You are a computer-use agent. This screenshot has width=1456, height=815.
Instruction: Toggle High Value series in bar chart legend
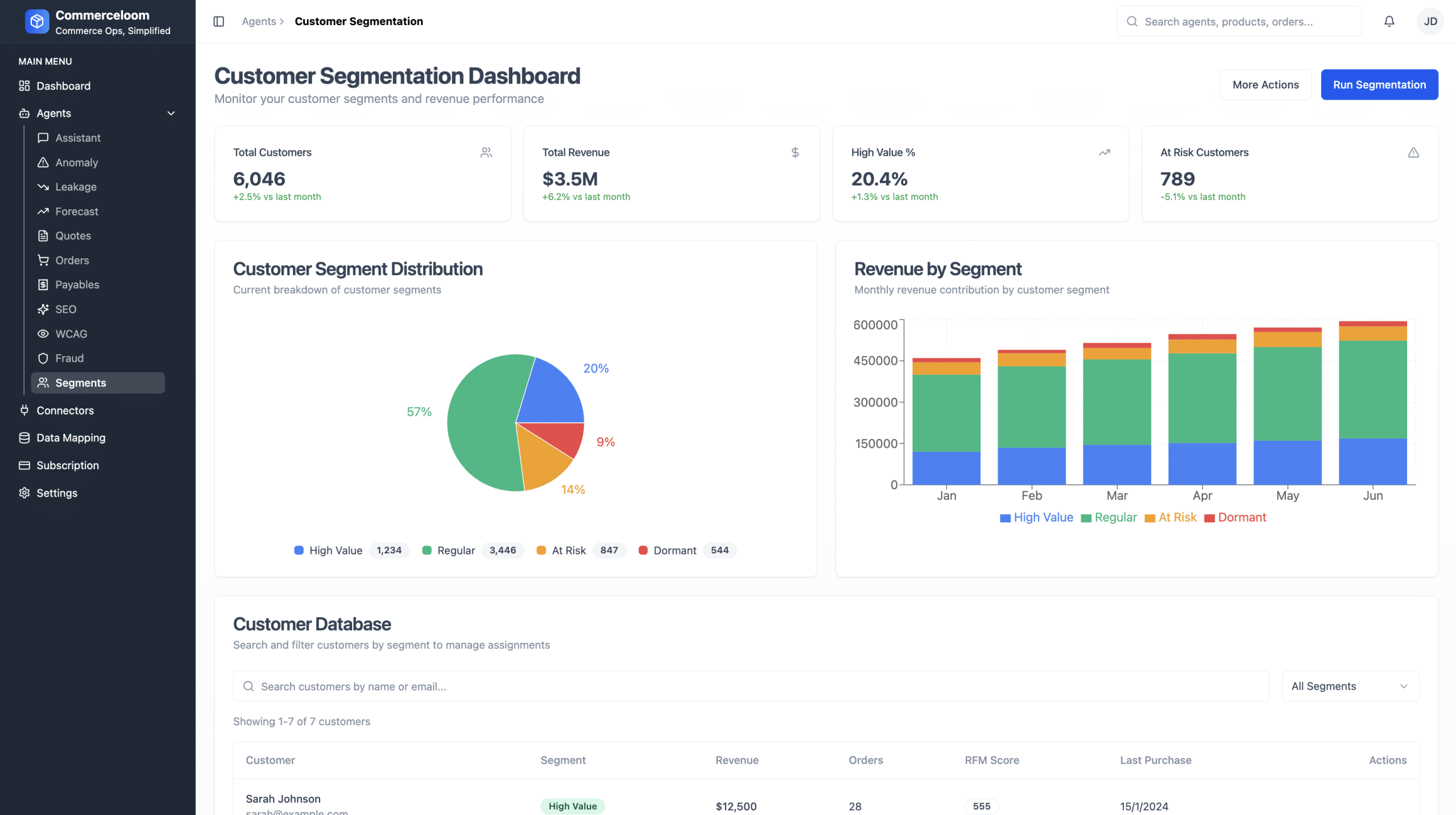[1036, 518]
